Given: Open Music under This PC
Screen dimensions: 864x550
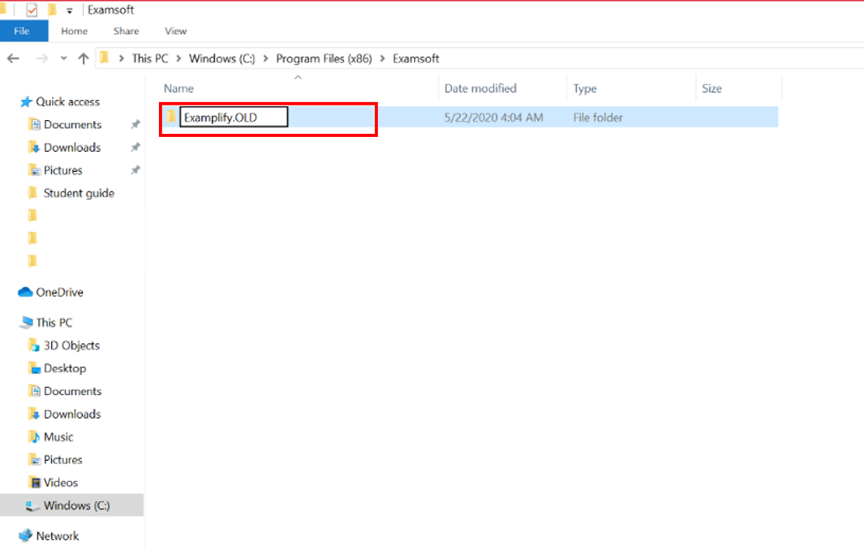Looking at the screenshot, I should coord(58,437).
